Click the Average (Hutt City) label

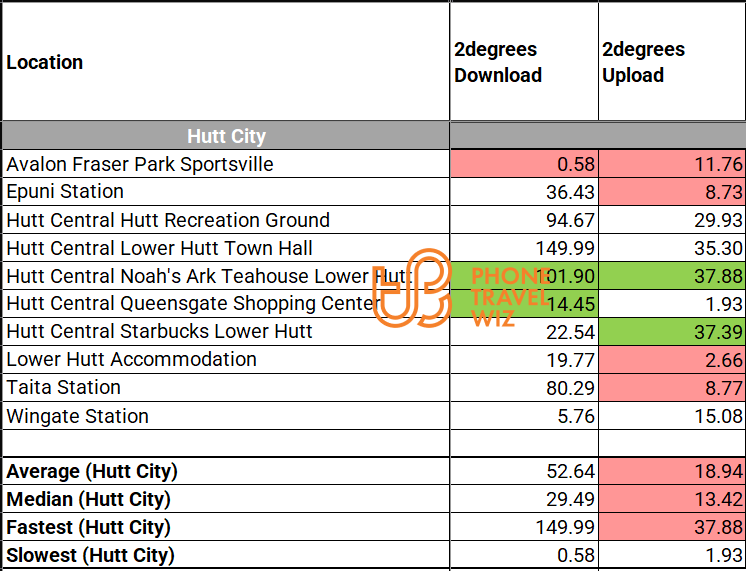225,471
